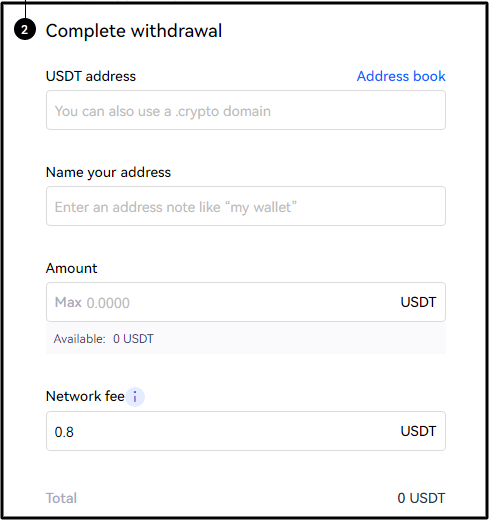Click the step 2 circle badge
The height and width of the screenshot is (521, 490).
click(x=25, y=30)
